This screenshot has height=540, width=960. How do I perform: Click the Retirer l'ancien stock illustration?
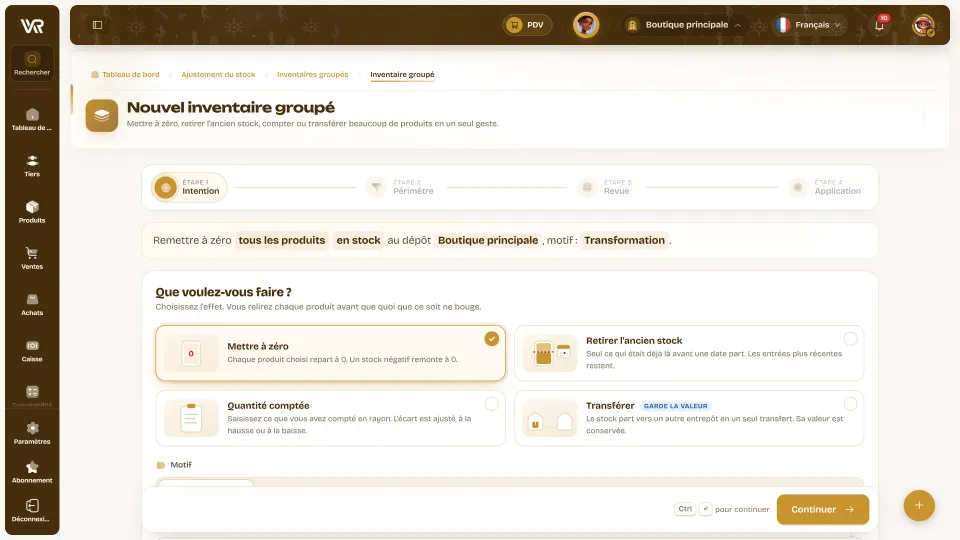(550, 353)
